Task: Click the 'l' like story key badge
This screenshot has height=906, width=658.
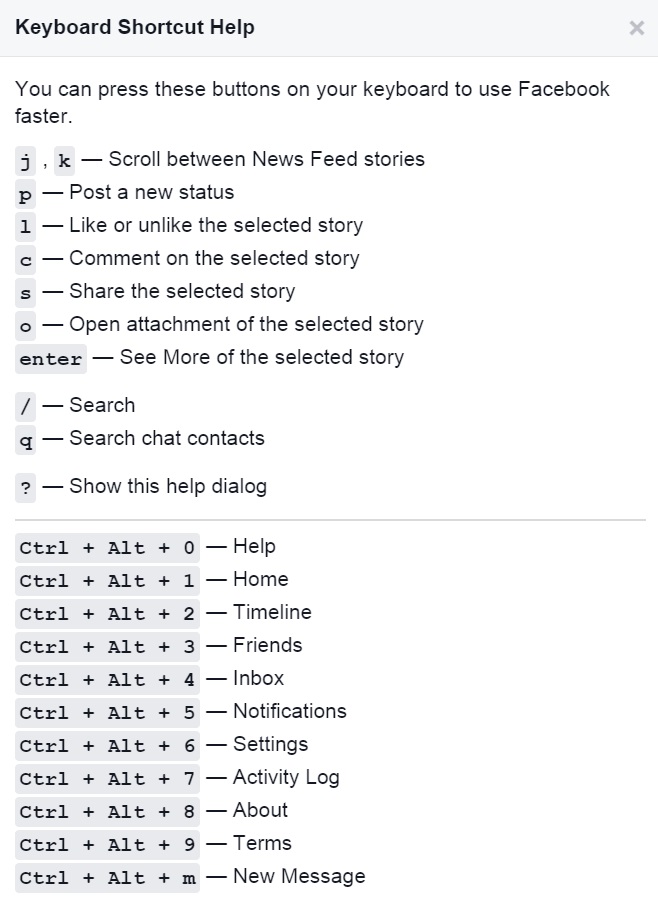Action: coord(26,226)
